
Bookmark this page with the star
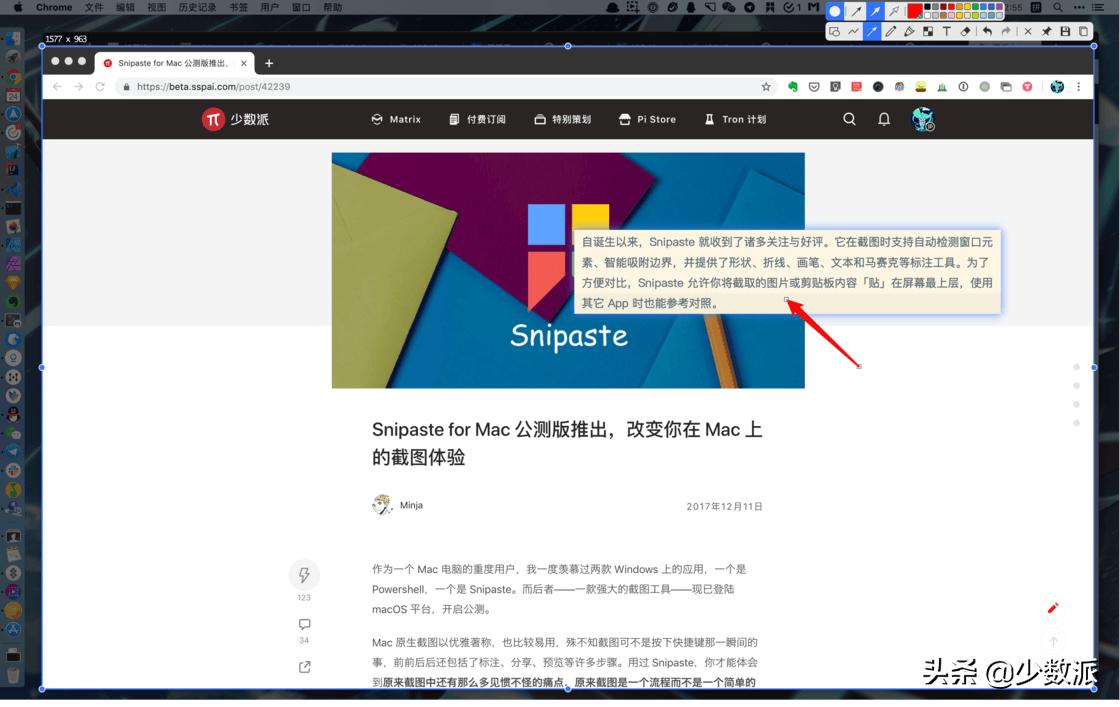[x=766, y=86]
